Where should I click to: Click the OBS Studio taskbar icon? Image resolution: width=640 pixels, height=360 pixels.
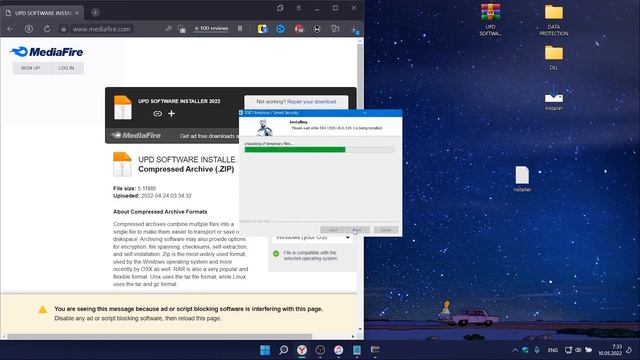[320, 350]
